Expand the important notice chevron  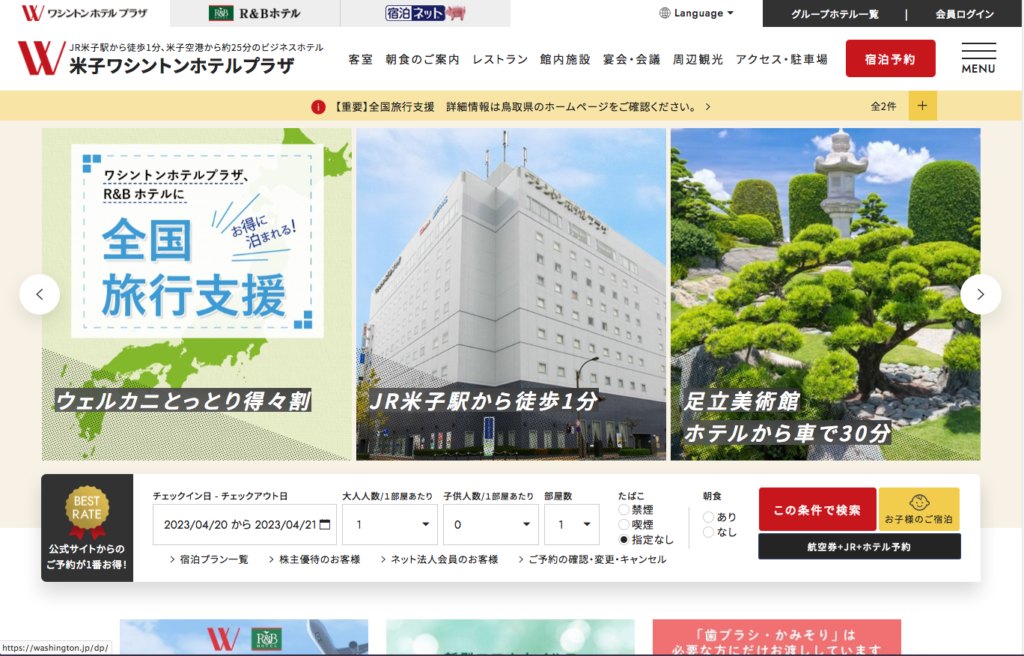(708, 107)
